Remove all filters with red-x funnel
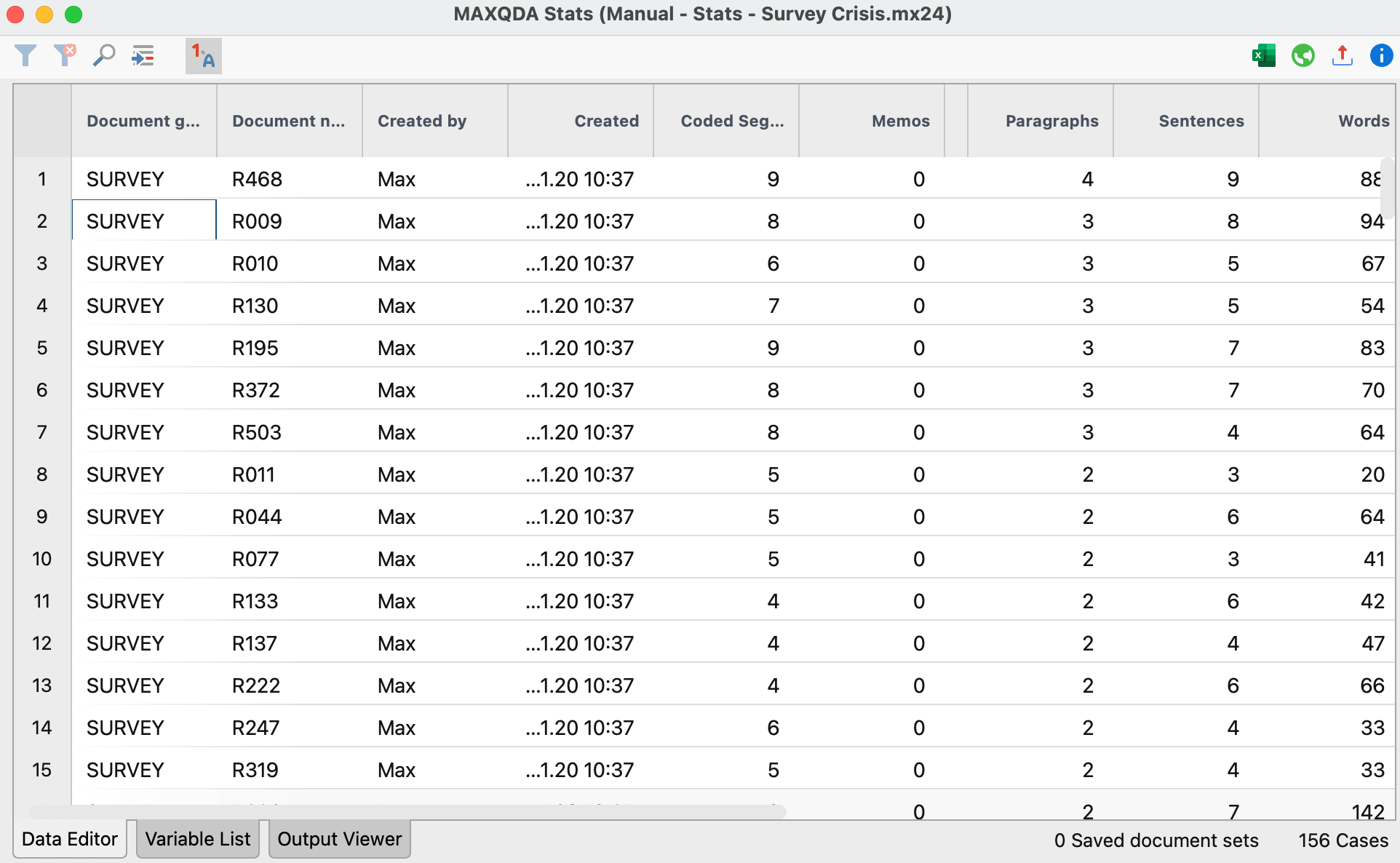The width and height of the screenshot is (1400, 863). point(65,55)
